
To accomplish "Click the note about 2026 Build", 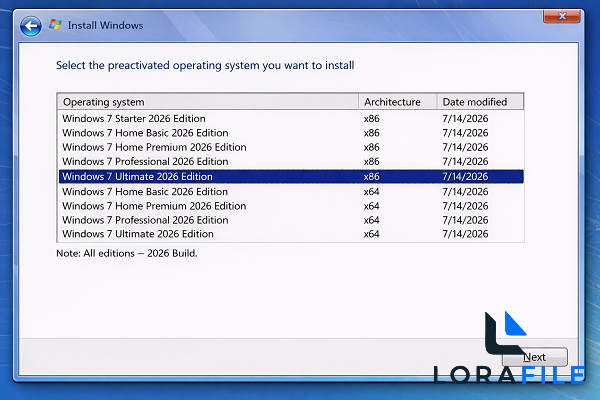I will click(127, 253).
